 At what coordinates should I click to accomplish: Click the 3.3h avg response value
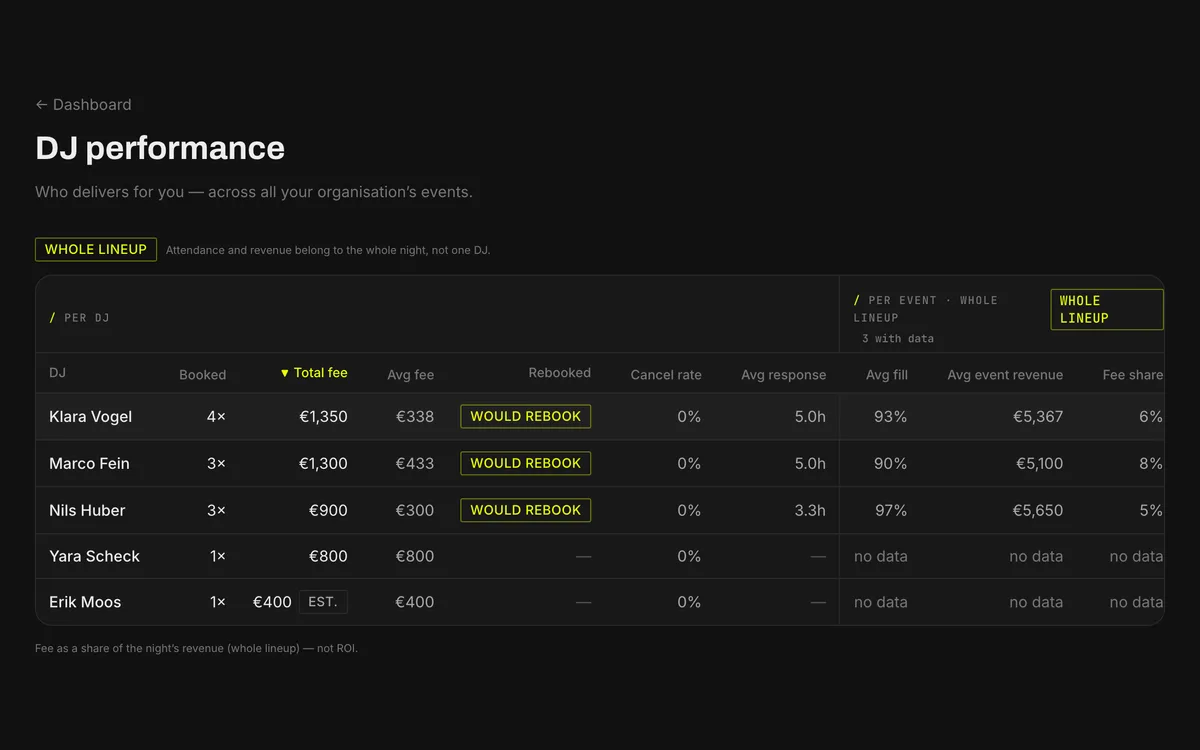pyautogui.click(x=810, y=511)
